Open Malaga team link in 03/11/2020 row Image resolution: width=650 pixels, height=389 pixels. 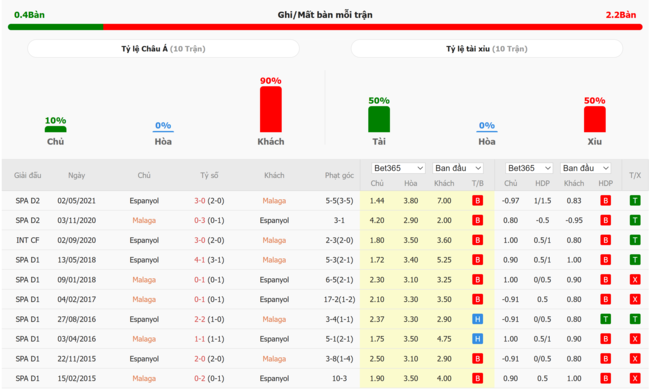point(144,220)
